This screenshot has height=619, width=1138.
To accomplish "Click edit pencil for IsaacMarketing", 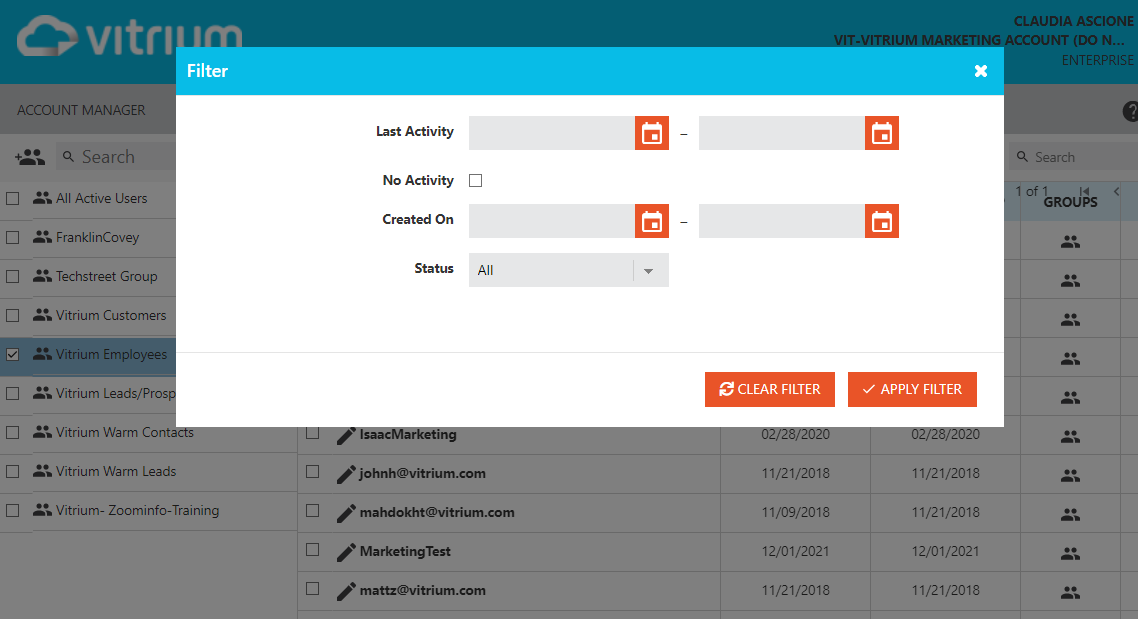I will tap(346, 435).
